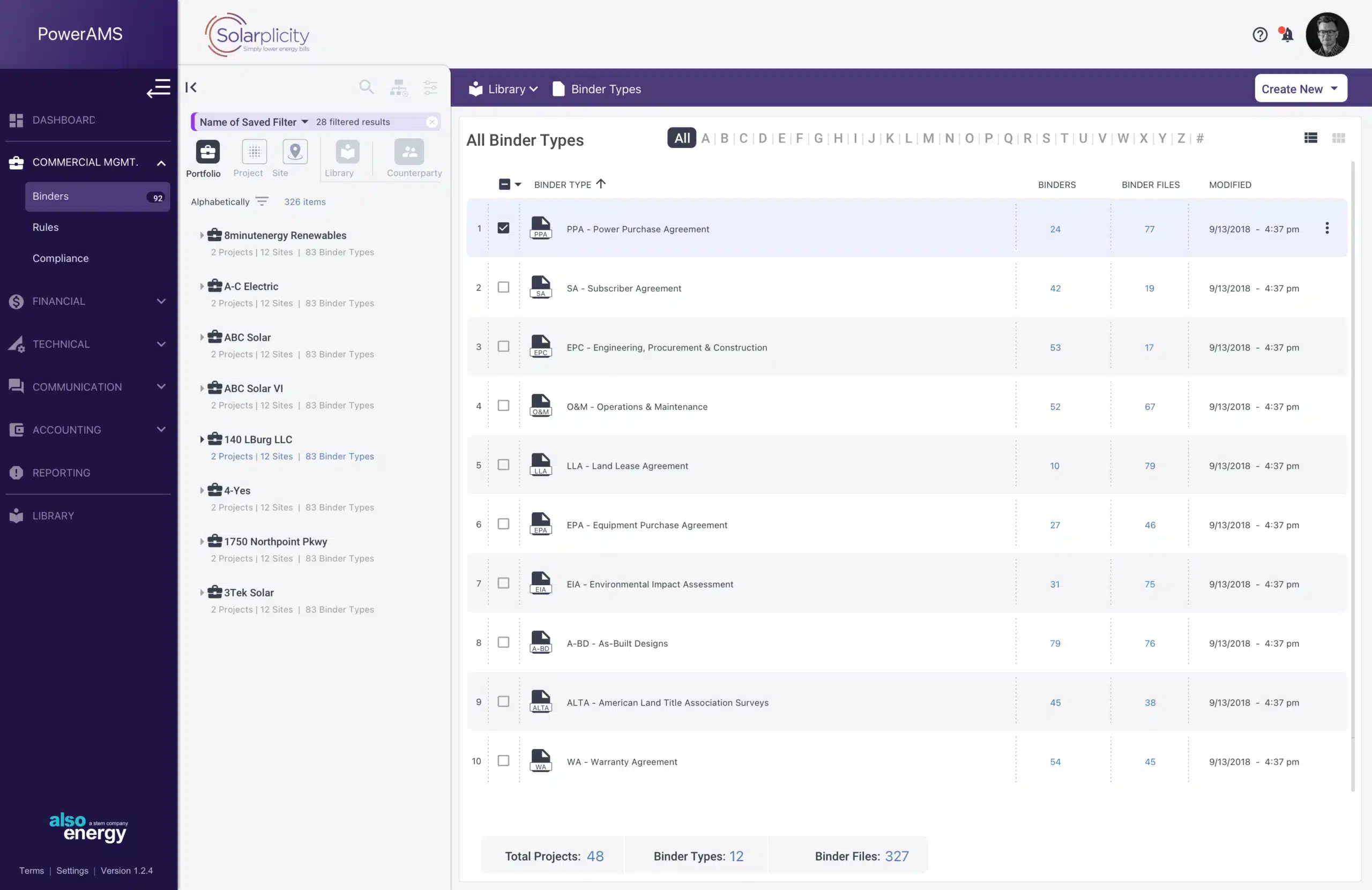
Task: Check the EPA Equipment Purchase Agreement checkbox
Action: [x=503, y=524]
